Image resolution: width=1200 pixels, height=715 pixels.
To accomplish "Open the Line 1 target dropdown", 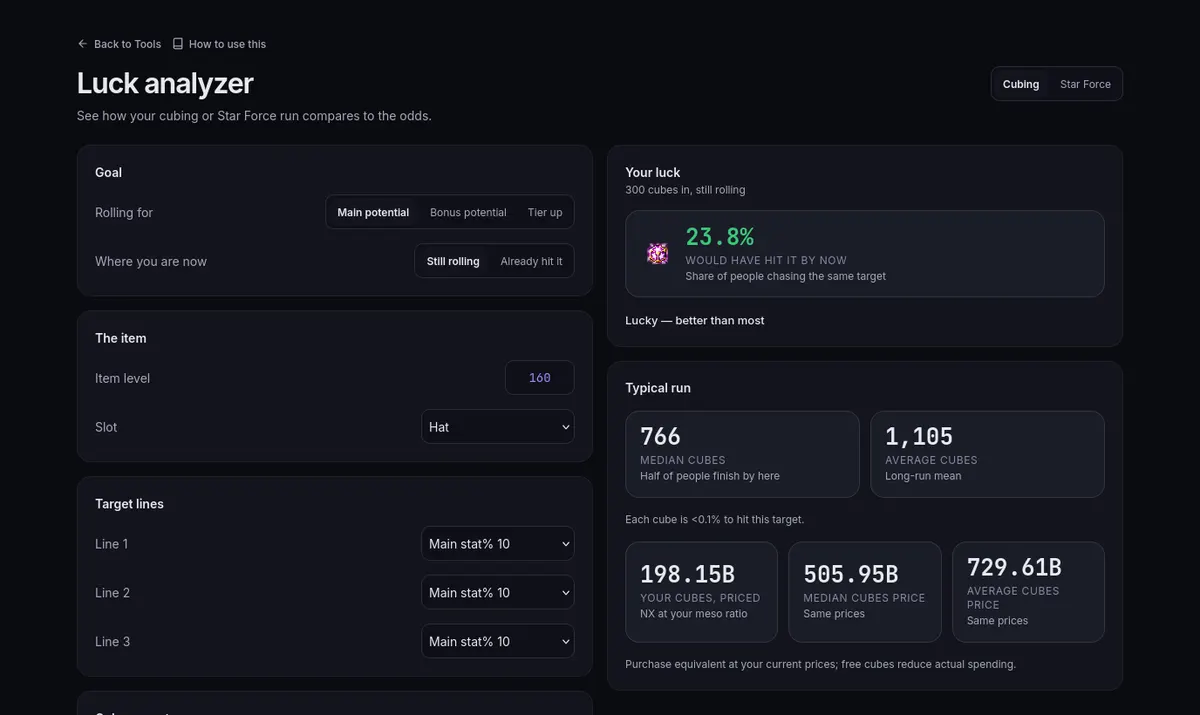I will pyautogui.click(x=498, y=544).
